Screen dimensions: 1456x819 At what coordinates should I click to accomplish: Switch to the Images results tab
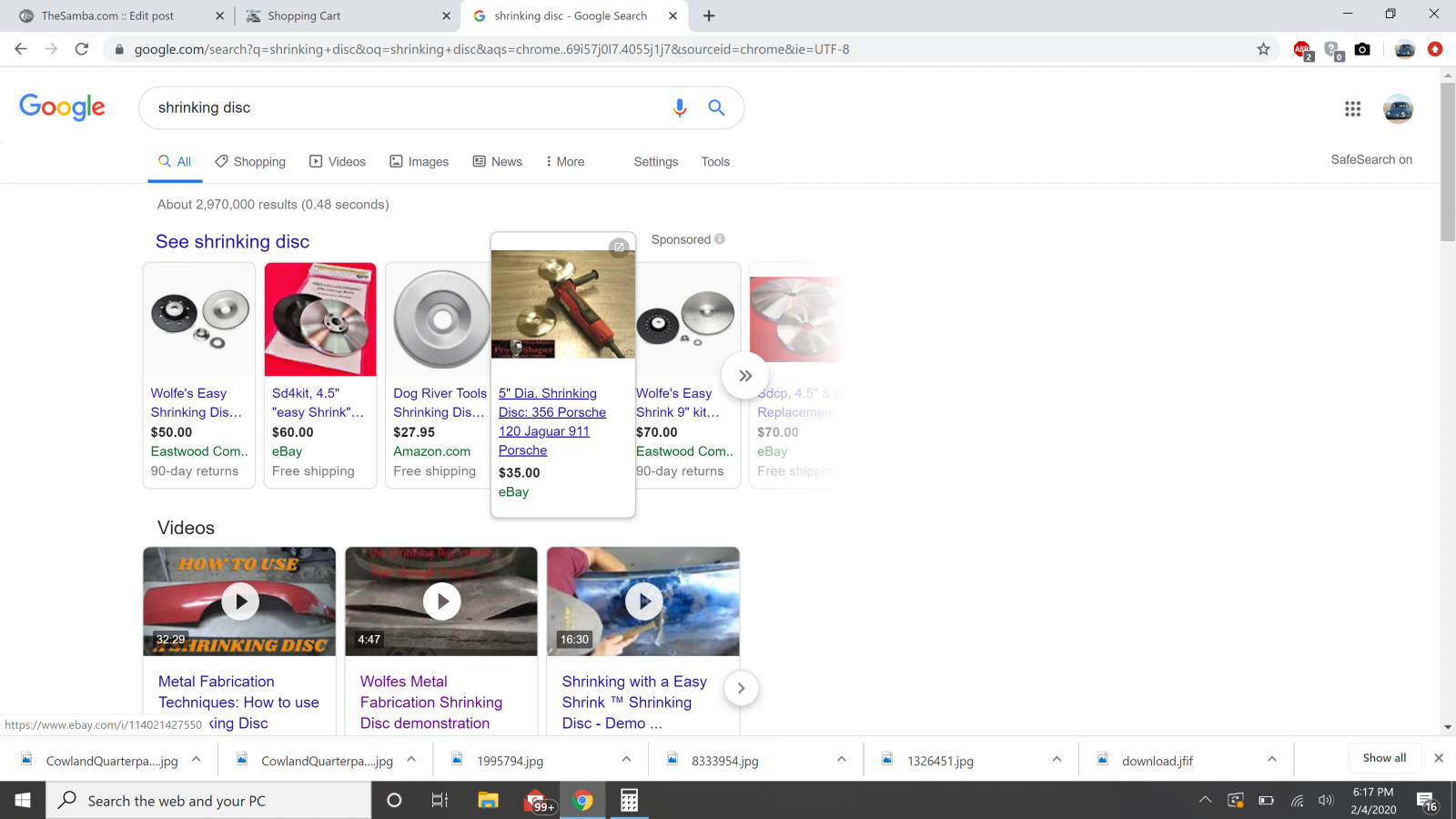click(420, 162)
